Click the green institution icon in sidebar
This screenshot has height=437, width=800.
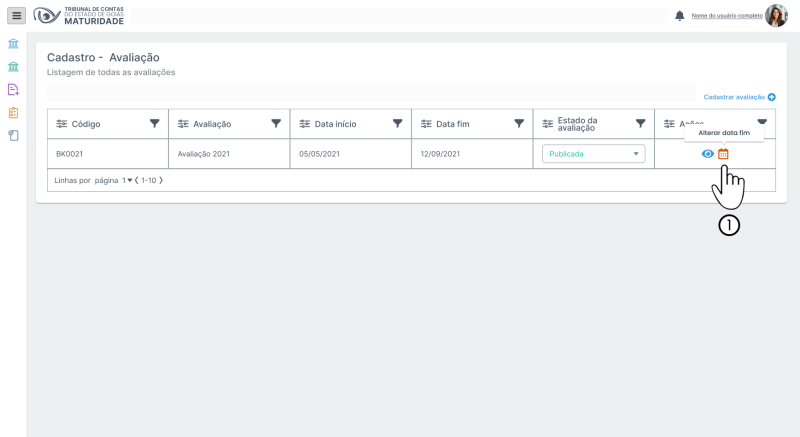(13, 67)
